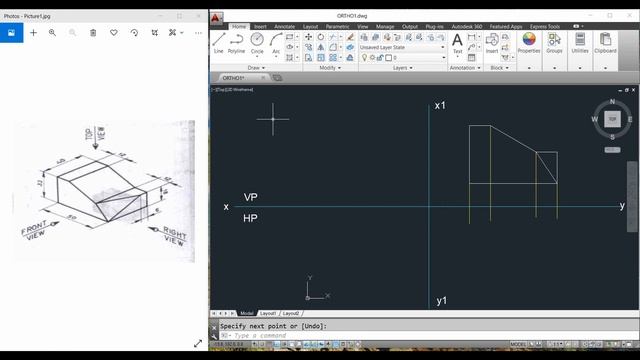640x360 pixels.
Task: Expand the Modify panel dropdown
Action: pyautogui.click(x=330, y=68)
